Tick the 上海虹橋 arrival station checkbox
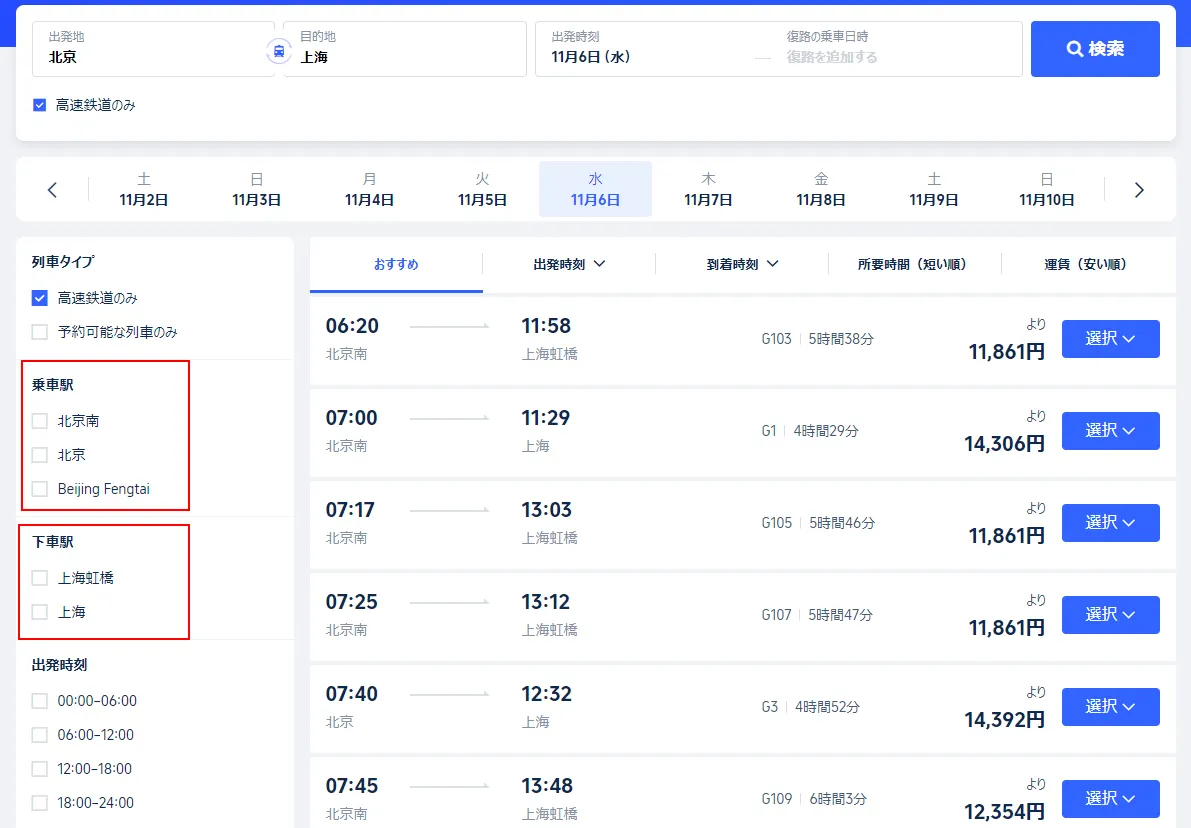The width and height of the screenshot is (1191, 828). click(x=40, y=578)
